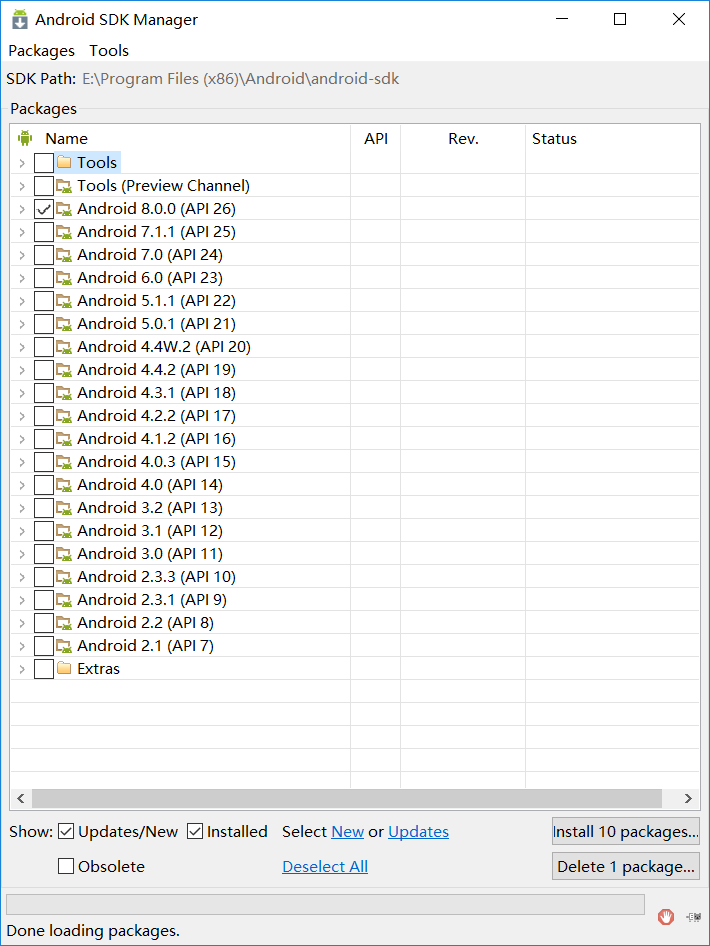Click the scrollbar right arrow
This screenshot has width=710, height=946.
pos(688,798)
